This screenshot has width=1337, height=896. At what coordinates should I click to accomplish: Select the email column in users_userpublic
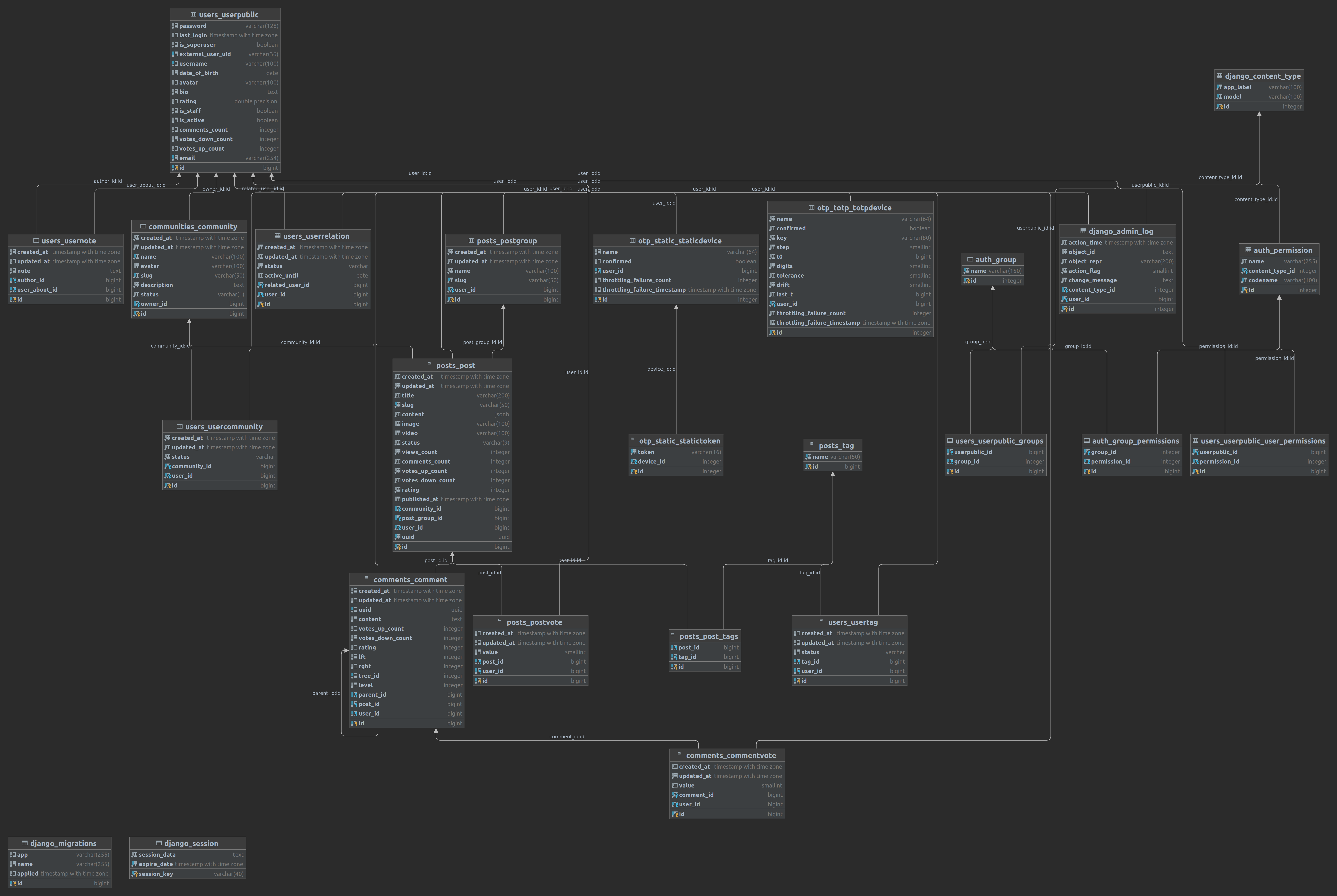click(x=225, y=158)
